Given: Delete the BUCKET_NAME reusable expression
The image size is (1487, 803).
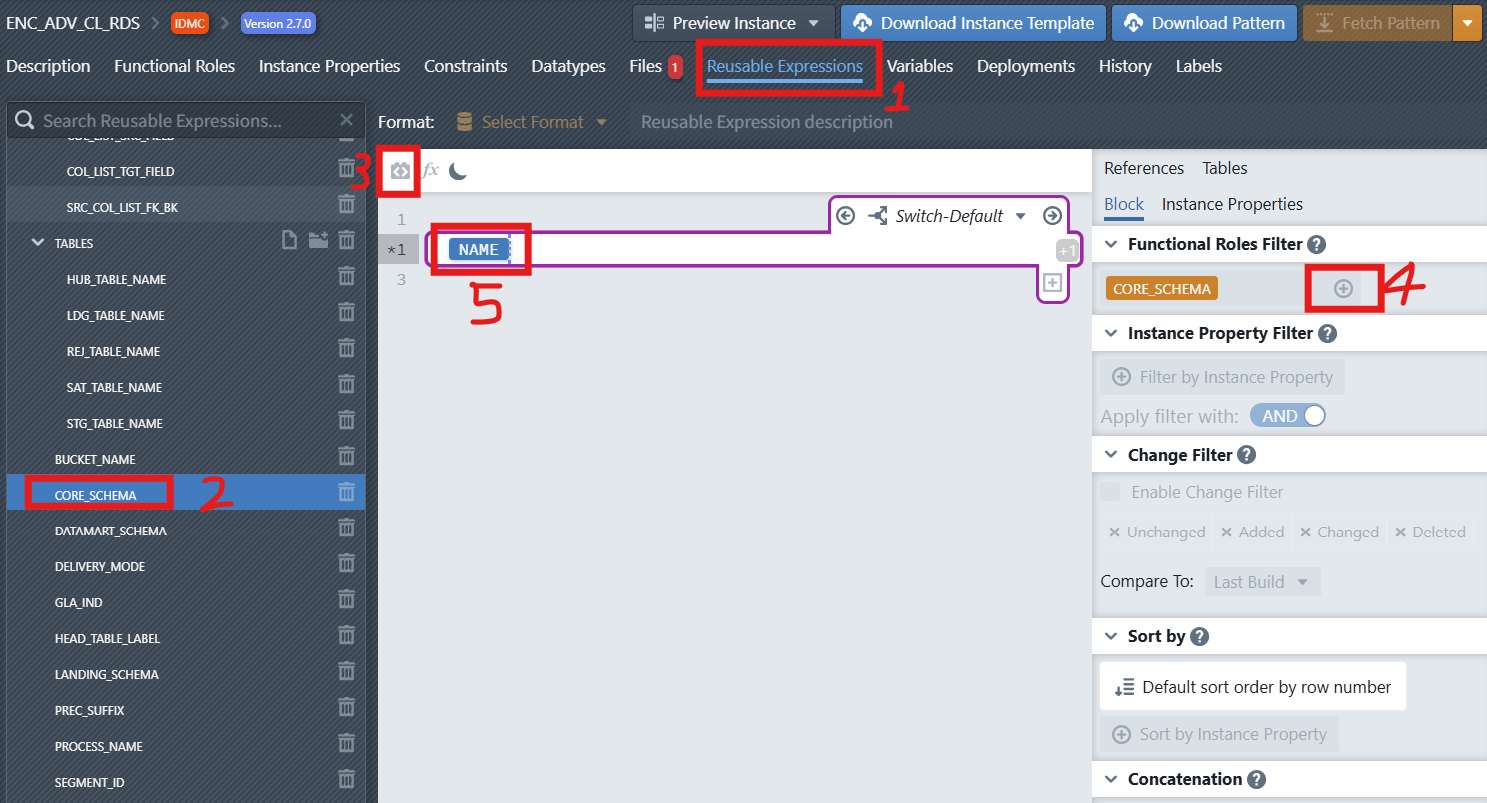Looking at the screenshot, I should 346,457.
